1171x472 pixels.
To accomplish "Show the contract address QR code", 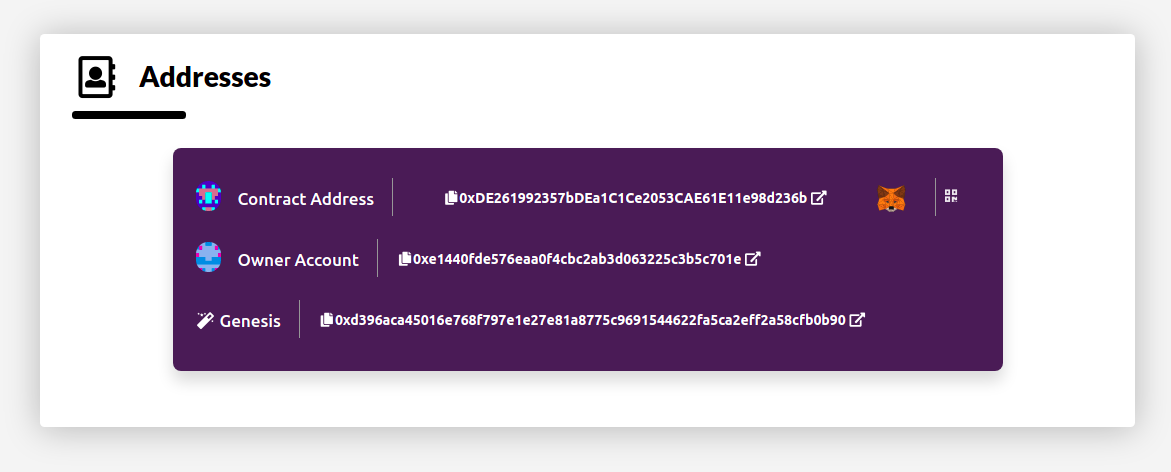I will point(951,196).
